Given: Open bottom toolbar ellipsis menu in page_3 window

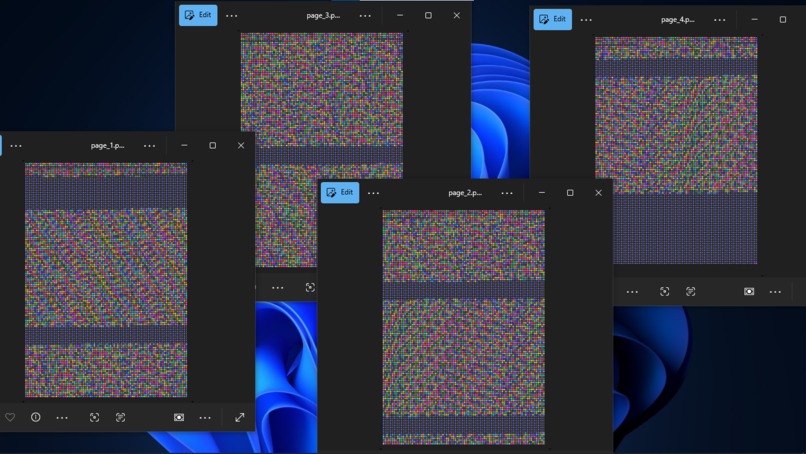Looking at the screenshot, I should tap(278, 287).
